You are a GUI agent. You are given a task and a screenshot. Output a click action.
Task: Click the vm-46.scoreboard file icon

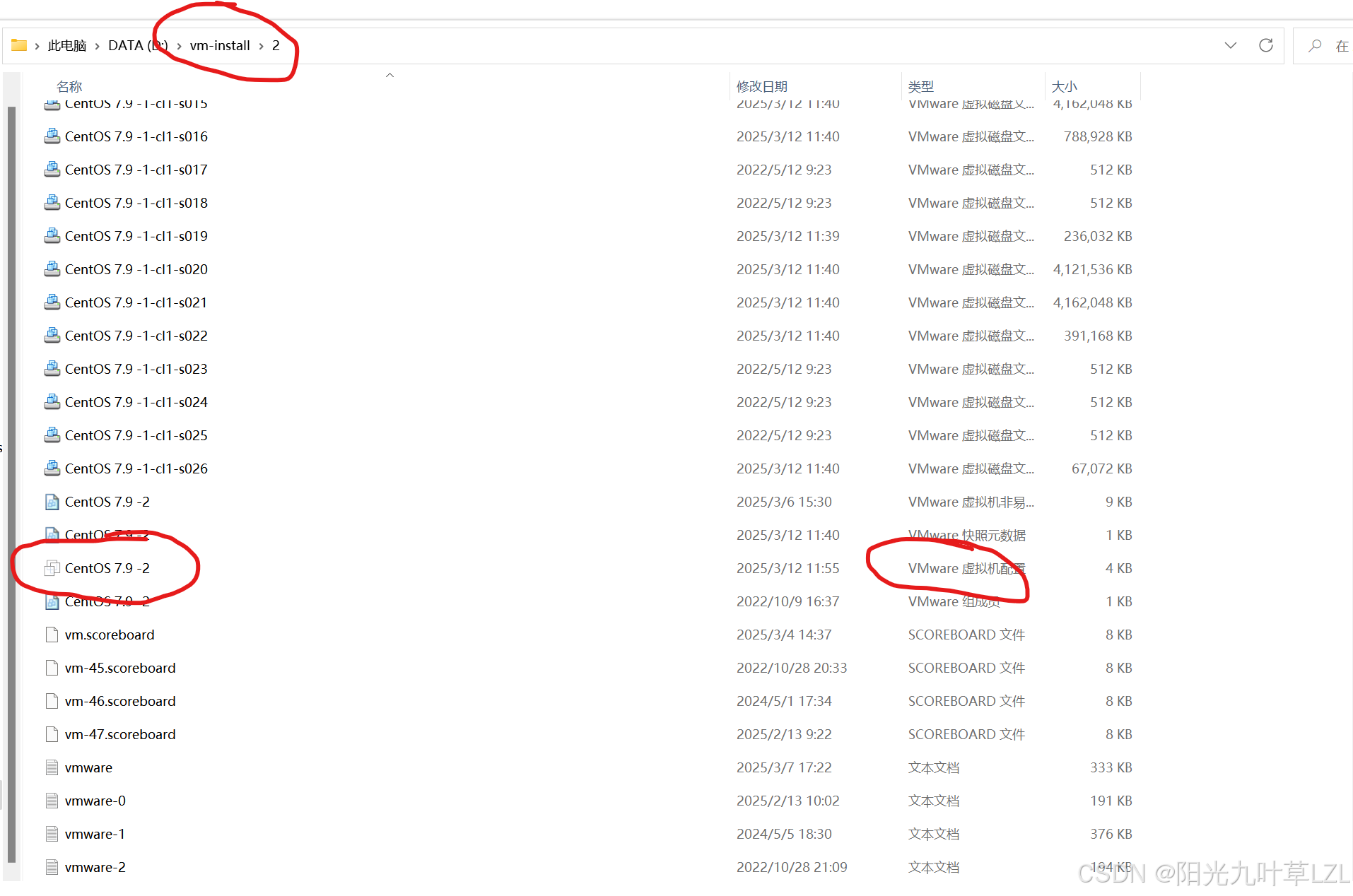[52, 701]
